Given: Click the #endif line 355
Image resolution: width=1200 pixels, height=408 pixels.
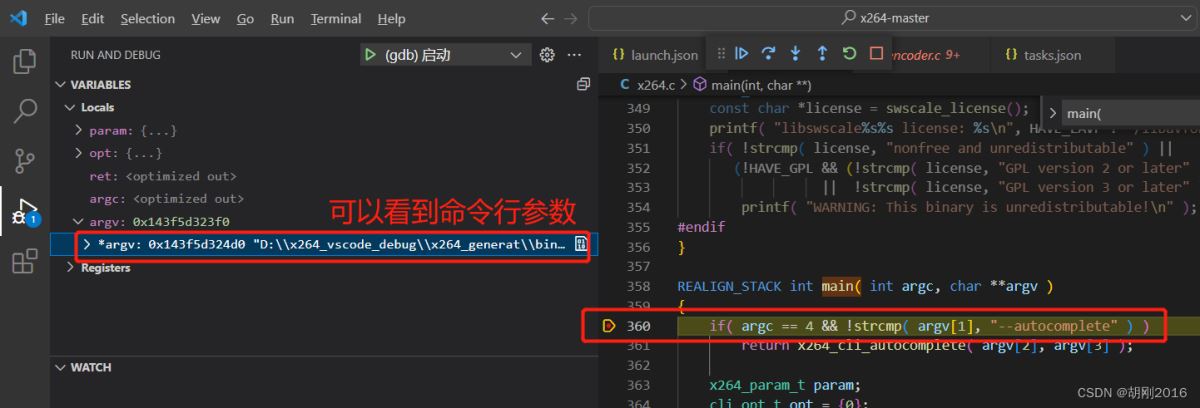Looking at the screenshot, I should tap(701, 227).
